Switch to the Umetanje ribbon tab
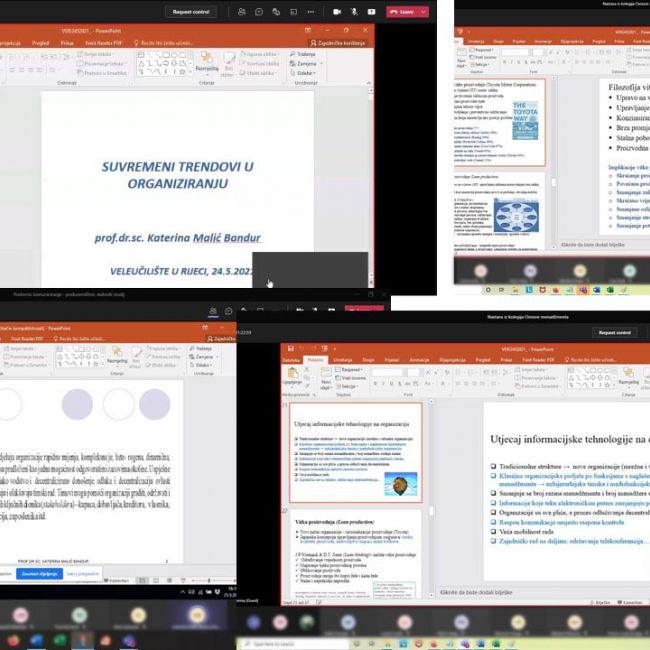Screen dimensions: 650x650 point(341,359)
